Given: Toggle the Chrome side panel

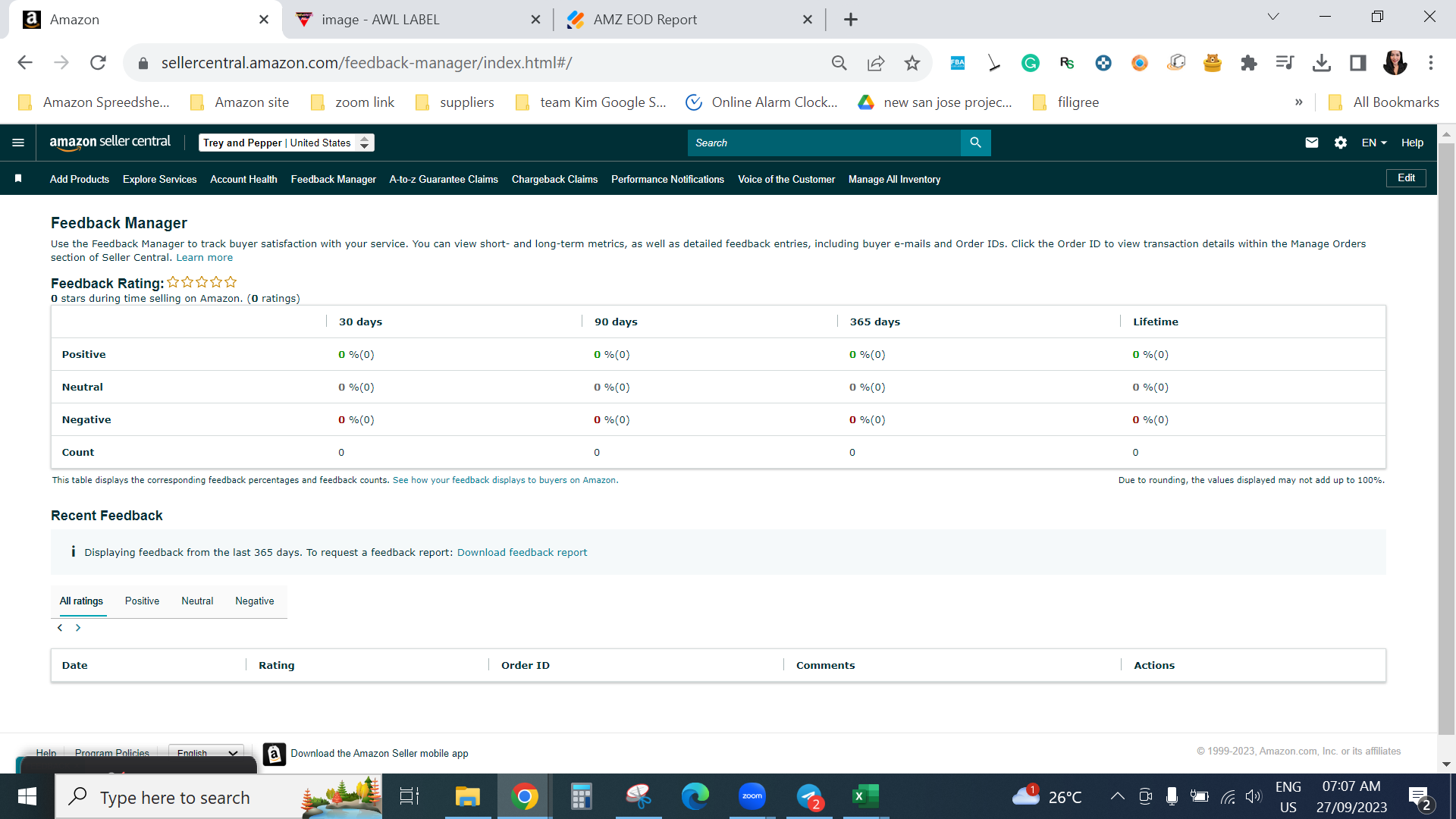Looking at the screenshot, I should pos(1357,63).
